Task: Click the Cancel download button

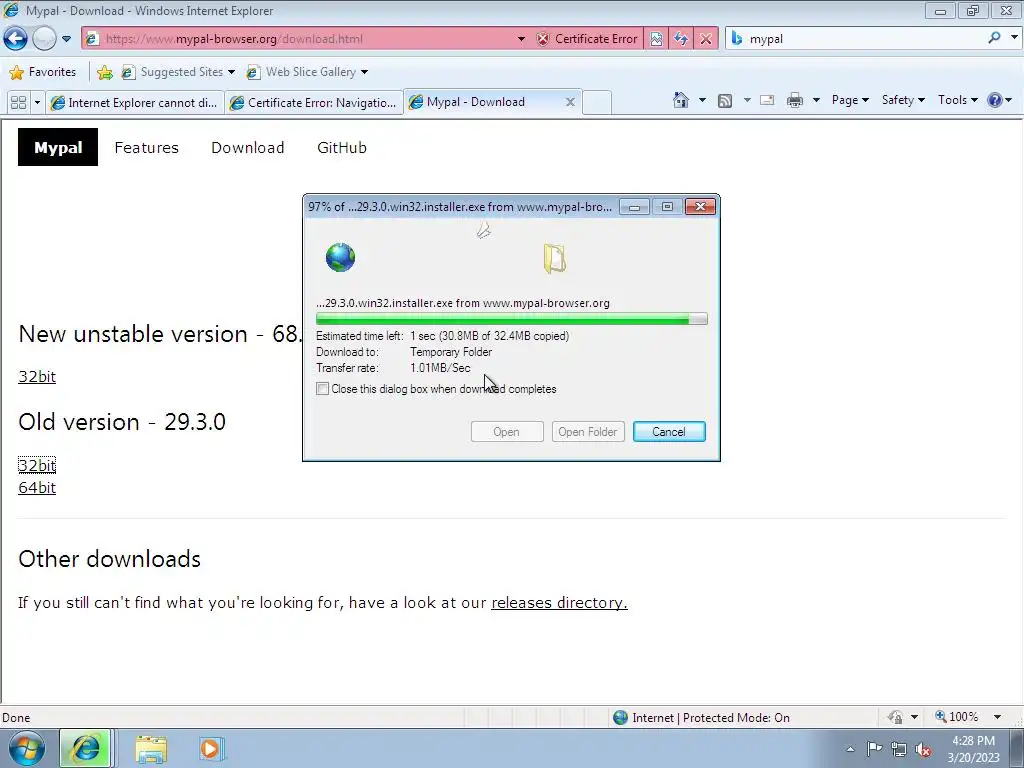Action: pyautogui.click(x=669, y=432)
